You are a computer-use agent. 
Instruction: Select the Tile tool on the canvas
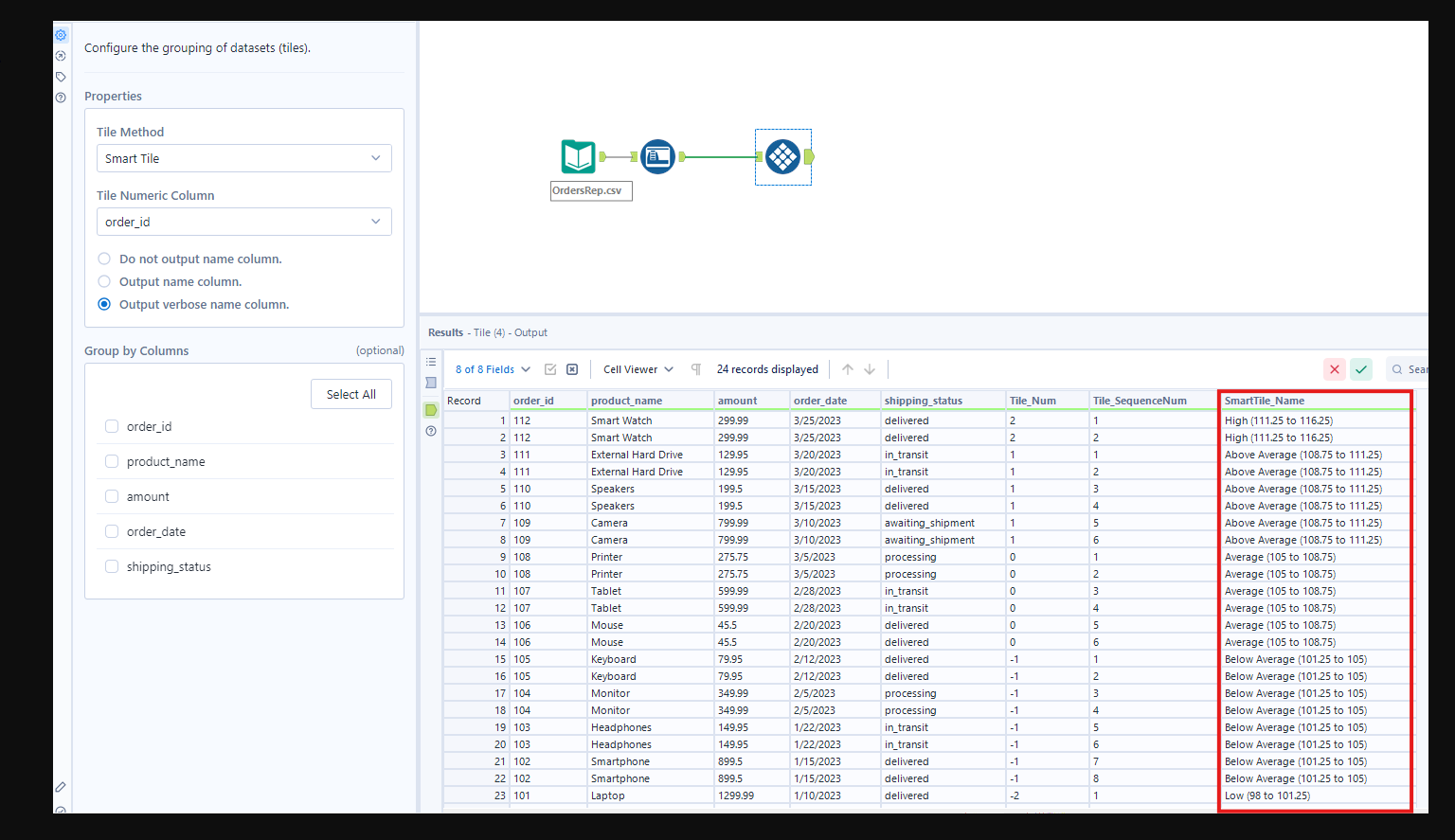(782, 156)
